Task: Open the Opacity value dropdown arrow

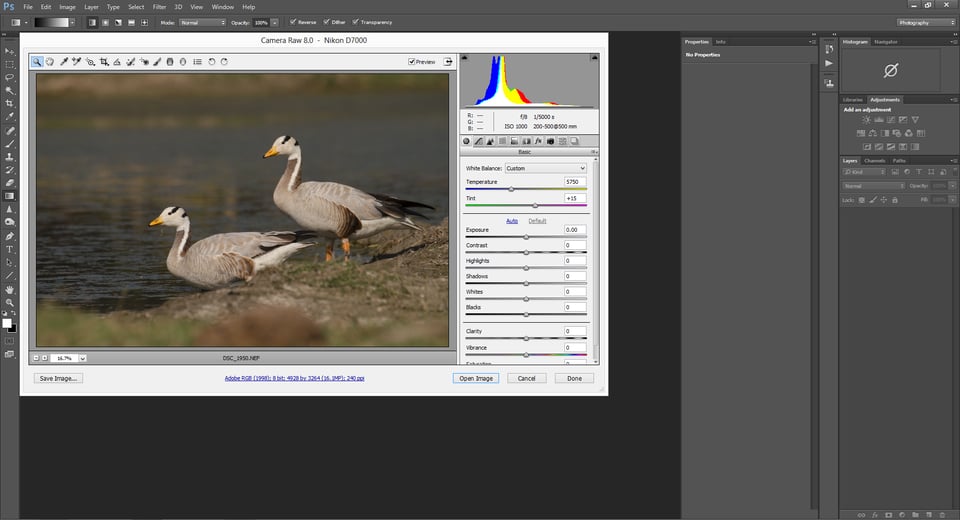Action: 275,23
